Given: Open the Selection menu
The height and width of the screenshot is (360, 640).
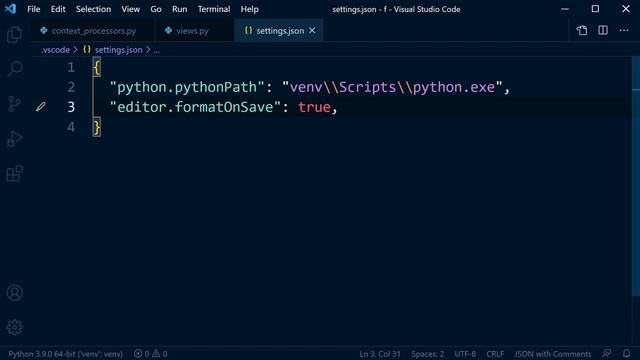Looking at the screenshot, I should click(x=93, y=9).
